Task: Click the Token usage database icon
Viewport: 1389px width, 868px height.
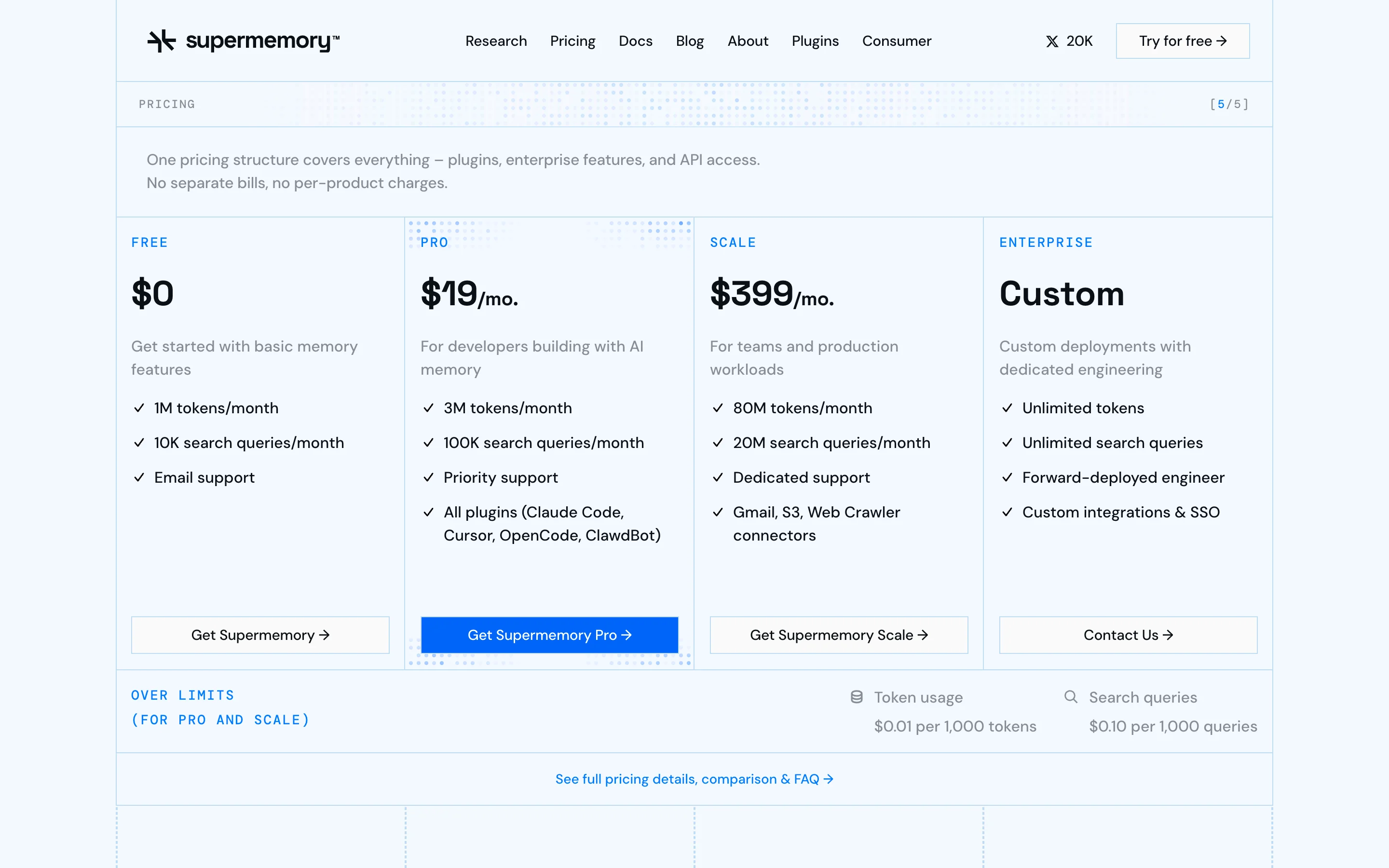Action: point(857,697)
